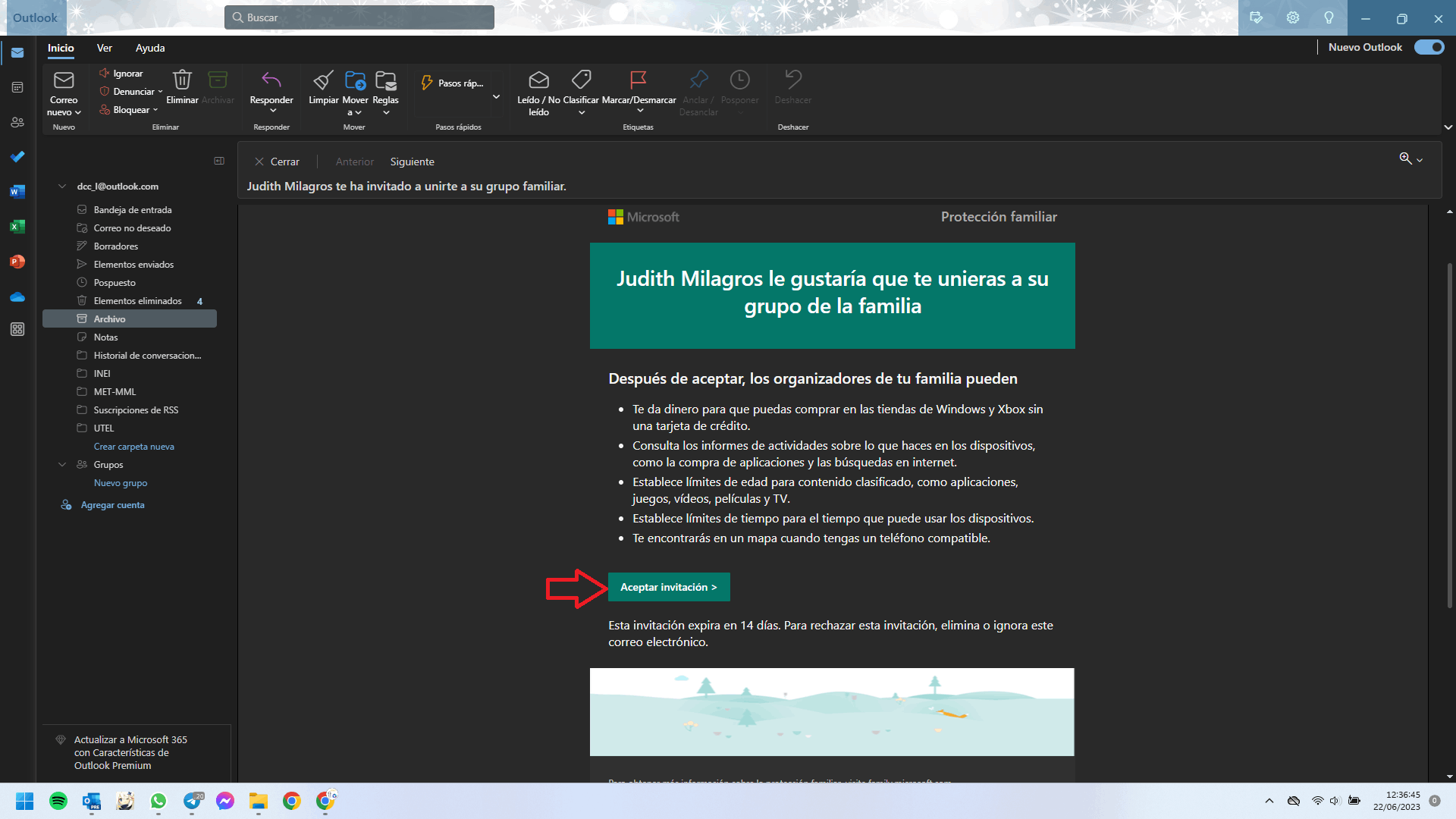The image size is (1456, 819).
Task: Open Spotify from the taskbar
Action: click(x=58, y=801)
